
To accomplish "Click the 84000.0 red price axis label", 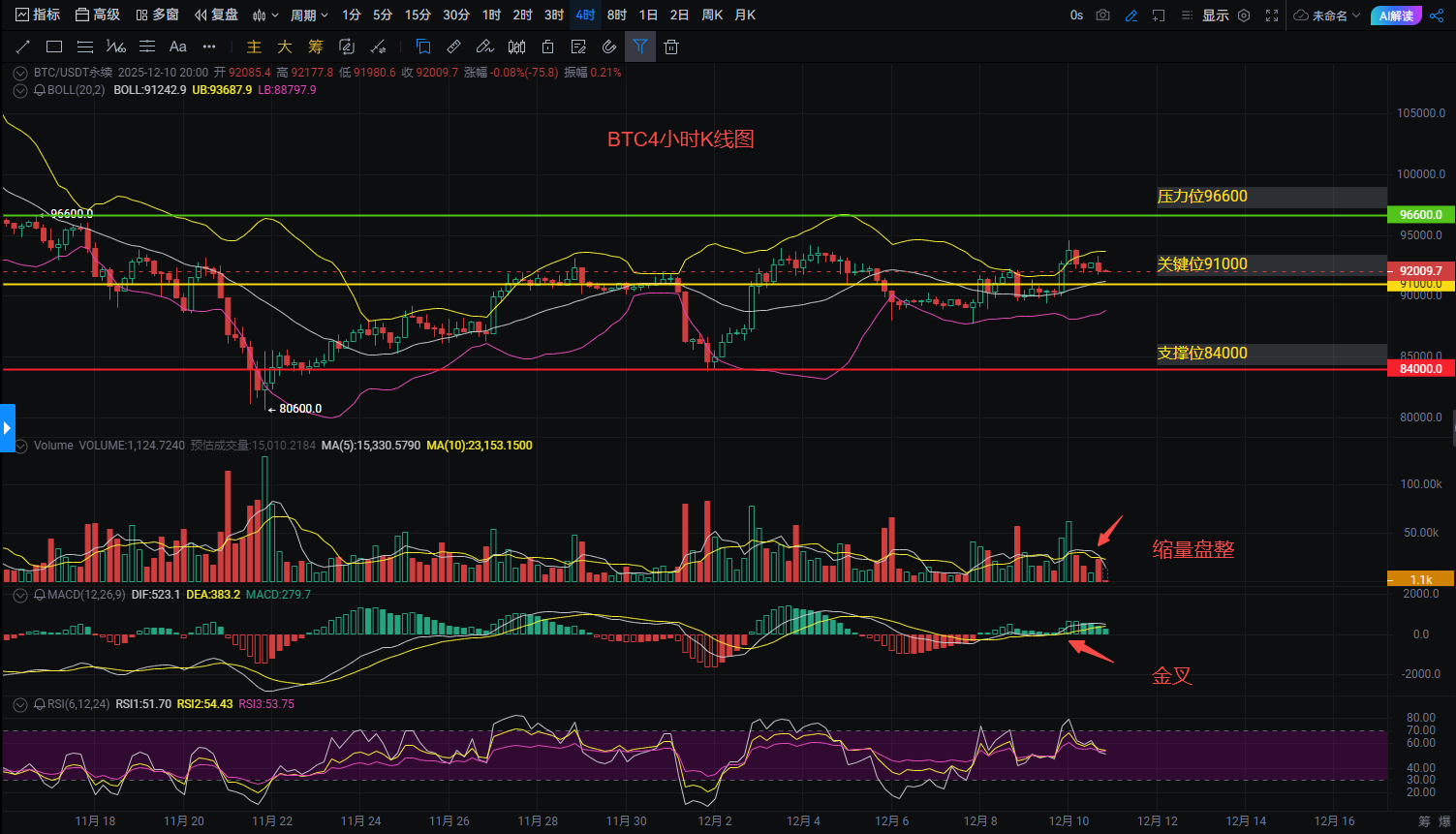I will point(1421,369).
